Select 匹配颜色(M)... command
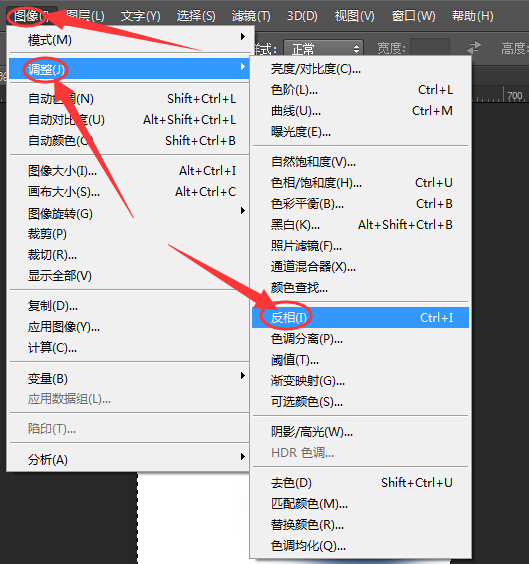 coord(361,504)
